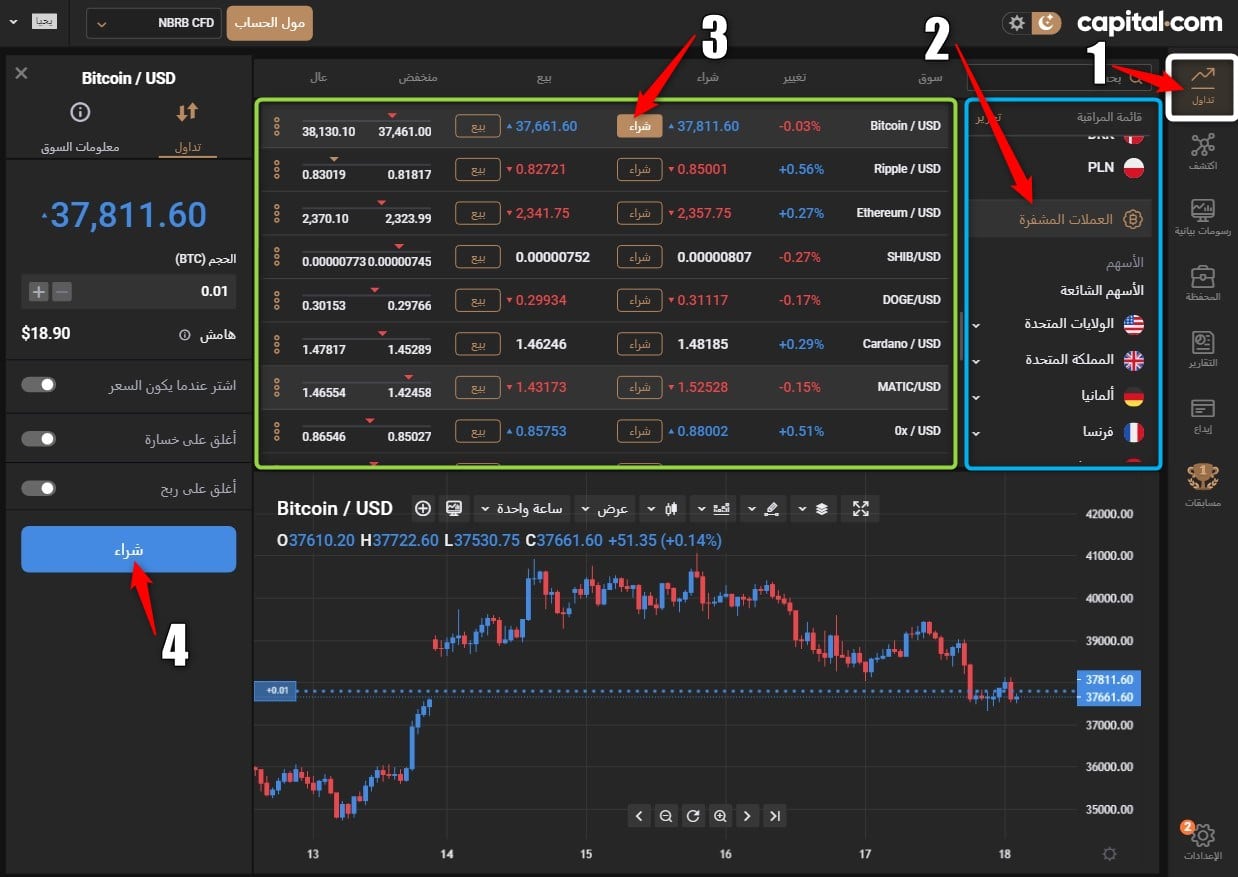Click the margin (هامش) info icon

pyautogui.click(x=184, y=334)
